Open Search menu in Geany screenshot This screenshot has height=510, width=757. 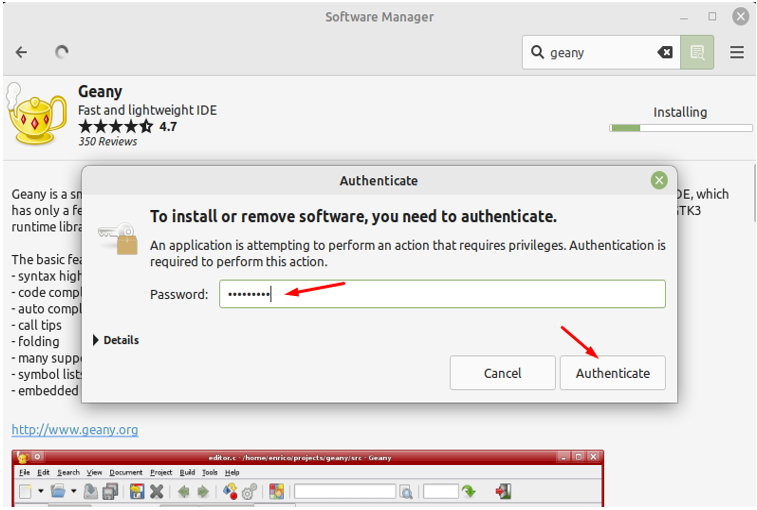tap(68, 472)
